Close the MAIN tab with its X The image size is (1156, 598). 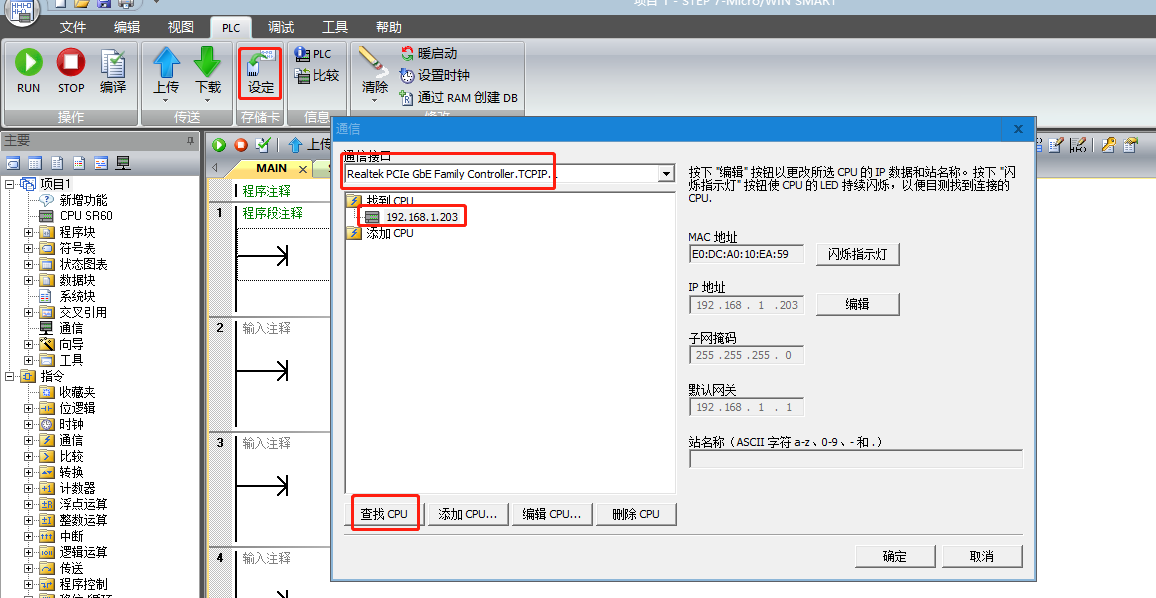pyautogui.click(x=302, y=170)
